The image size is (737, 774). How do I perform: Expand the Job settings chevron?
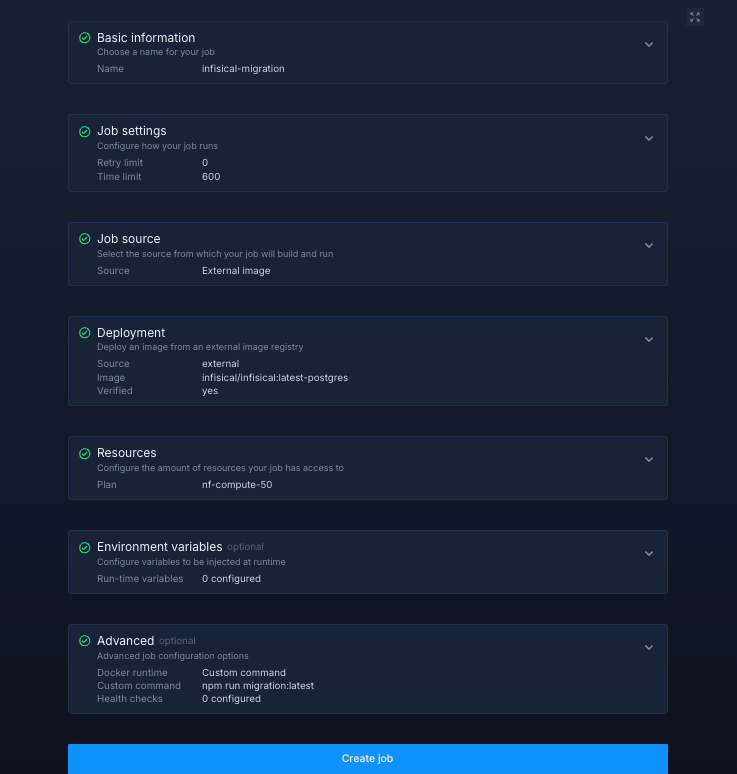648,139
